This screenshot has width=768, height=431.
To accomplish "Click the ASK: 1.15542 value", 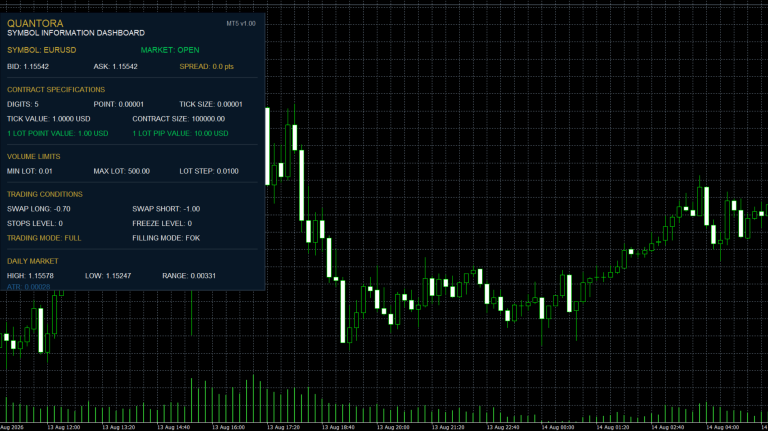I will coord(116,67).
